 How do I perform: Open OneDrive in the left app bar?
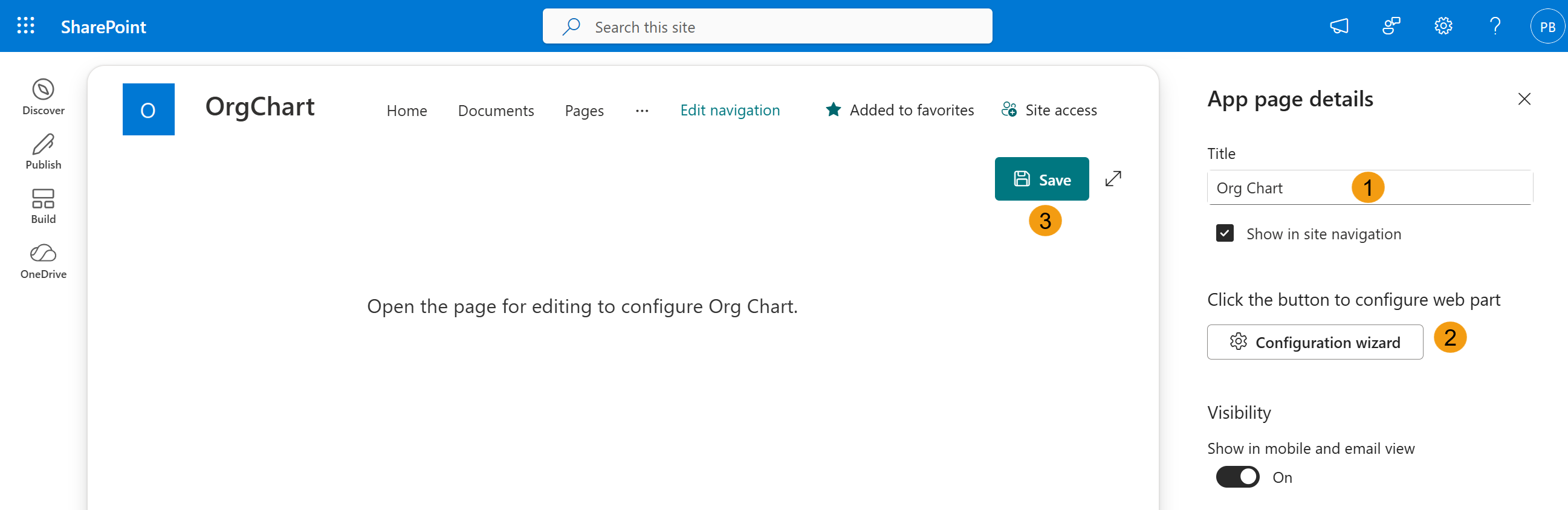coord(43,261)
